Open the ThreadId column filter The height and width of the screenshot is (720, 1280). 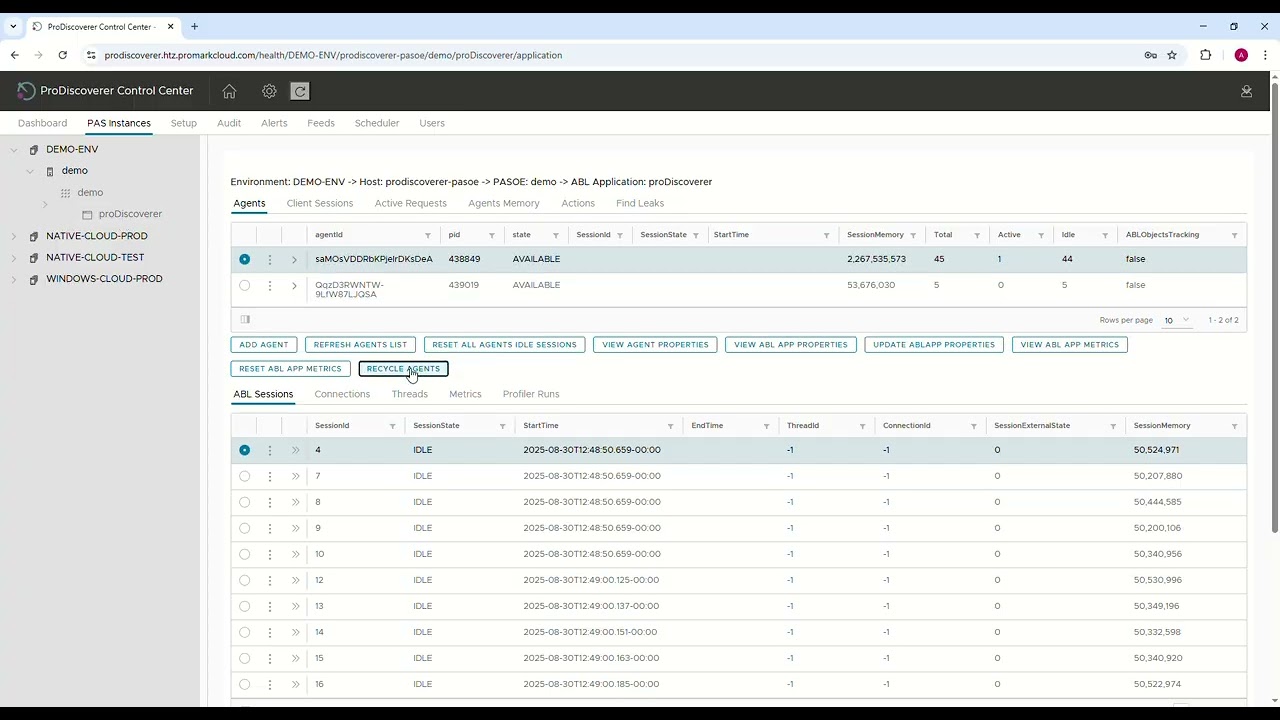[862, 426]
